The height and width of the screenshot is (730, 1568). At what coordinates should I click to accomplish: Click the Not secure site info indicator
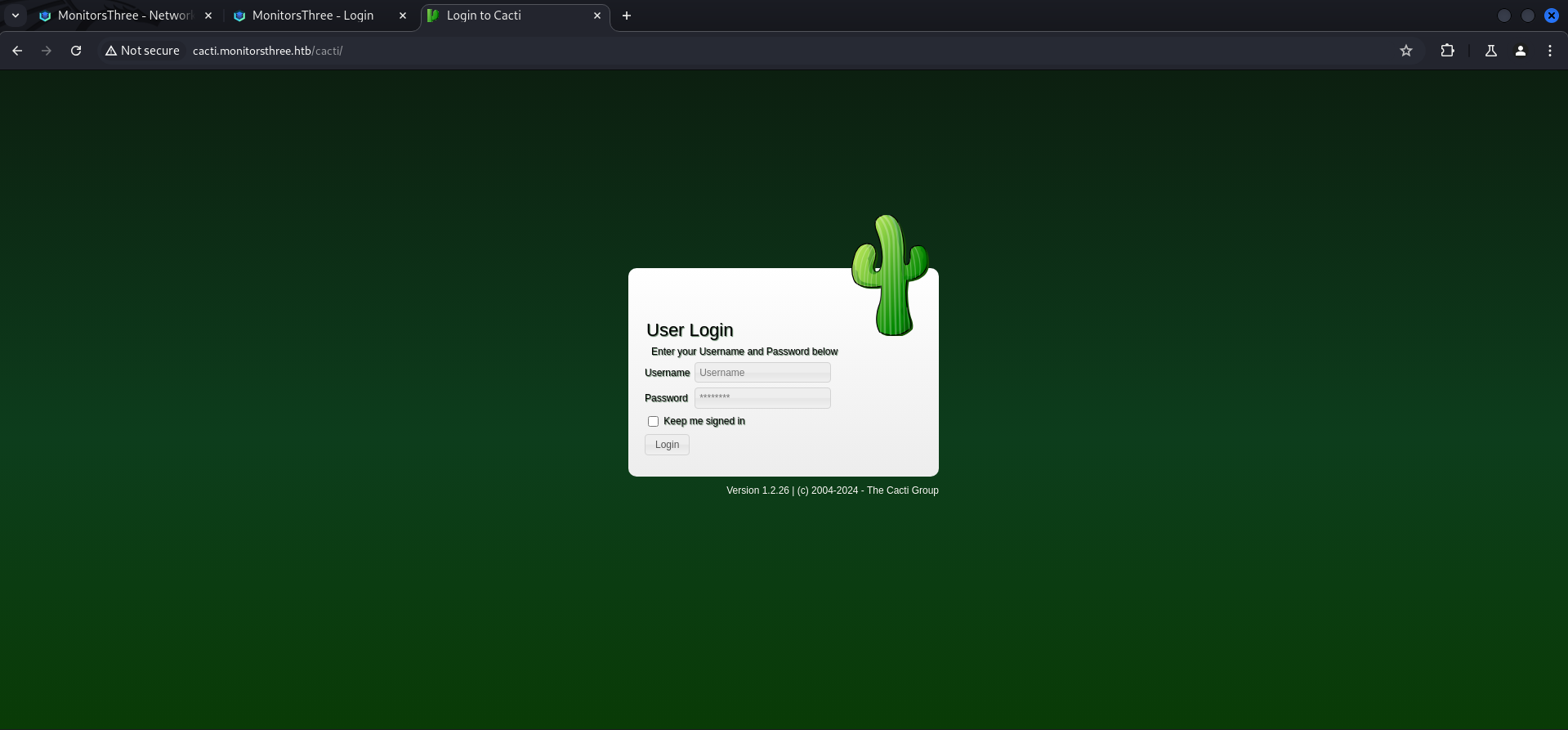click(x=142, y=51)
